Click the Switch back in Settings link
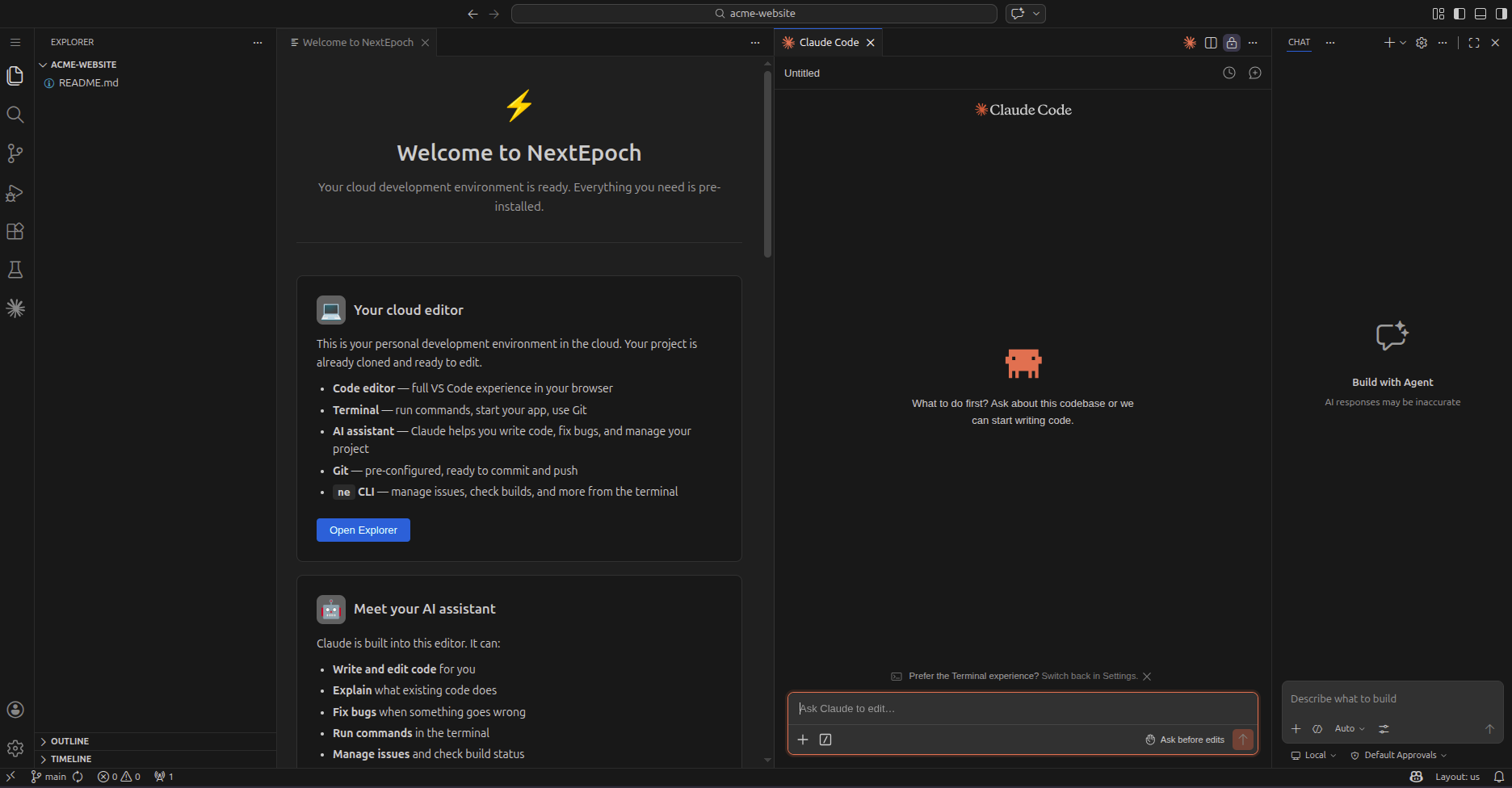The width and height of the screenshot is (1512, 788). tap(1090, 677)
